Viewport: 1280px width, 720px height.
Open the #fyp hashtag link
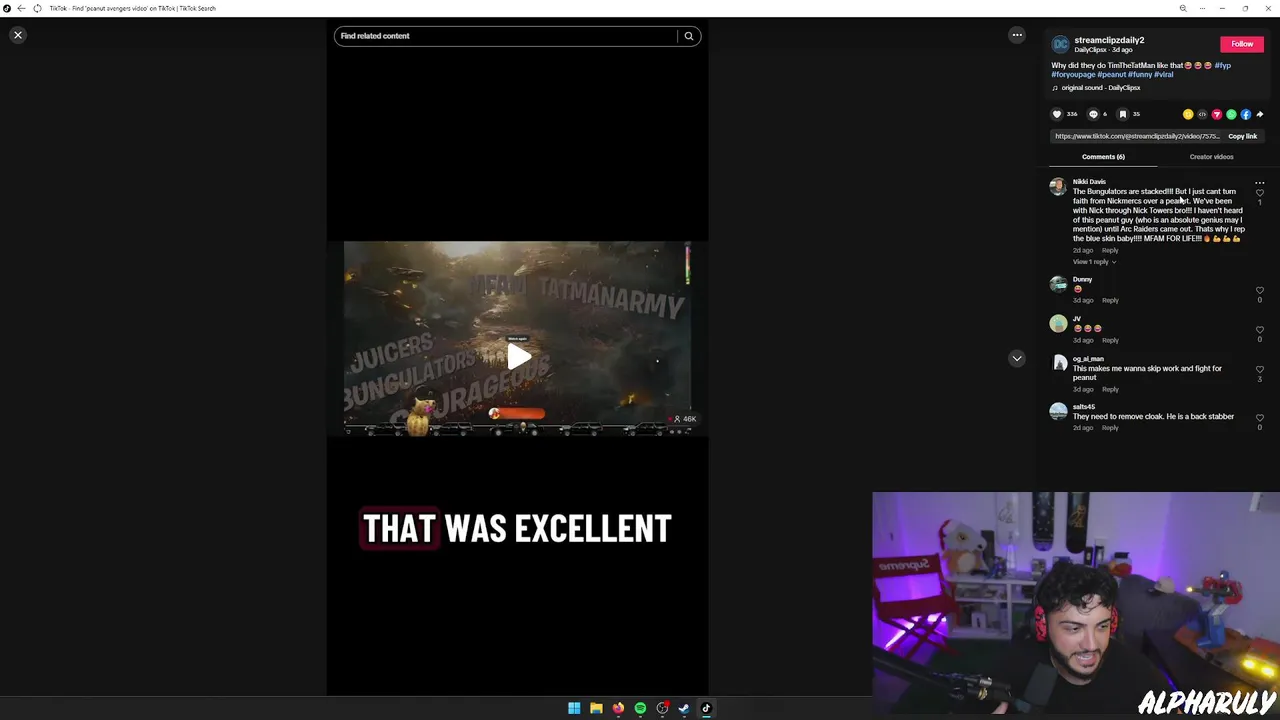click(x=1223, y=66)
